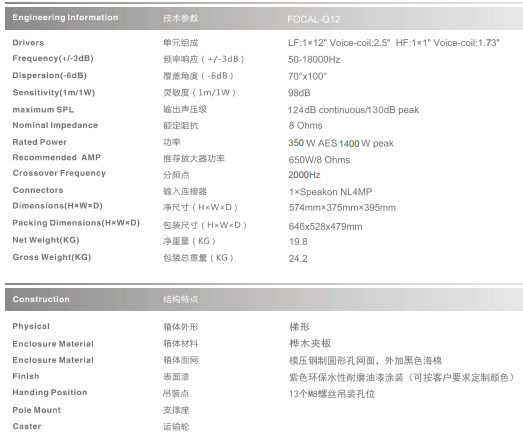The image size is (523, 436).
Task: Click the 'Nominal Impedance' label
Action: (55, 125)
